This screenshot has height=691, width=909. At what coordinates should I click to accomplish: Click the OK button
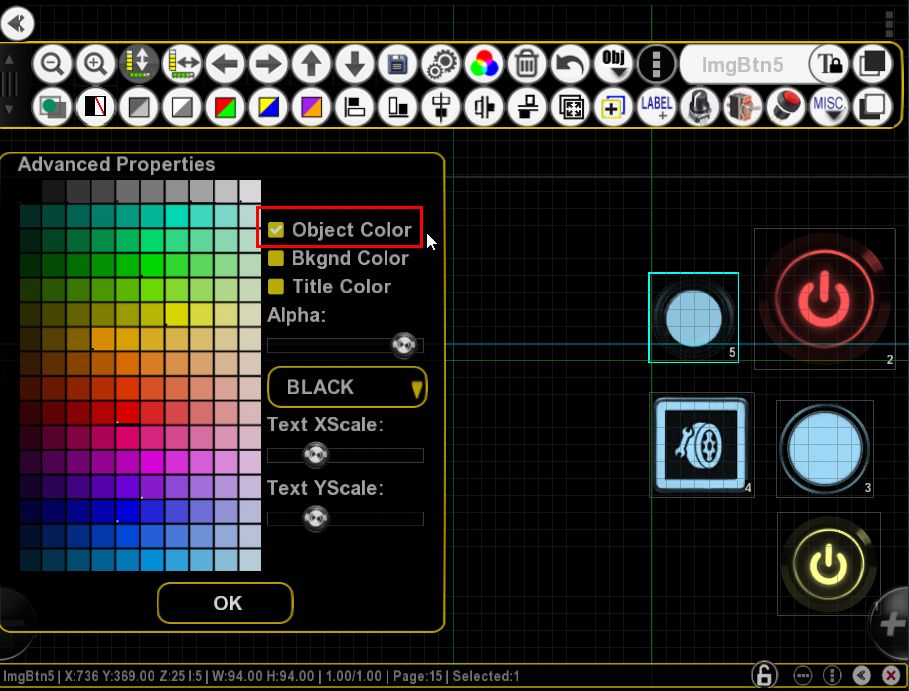coord(226,603)
